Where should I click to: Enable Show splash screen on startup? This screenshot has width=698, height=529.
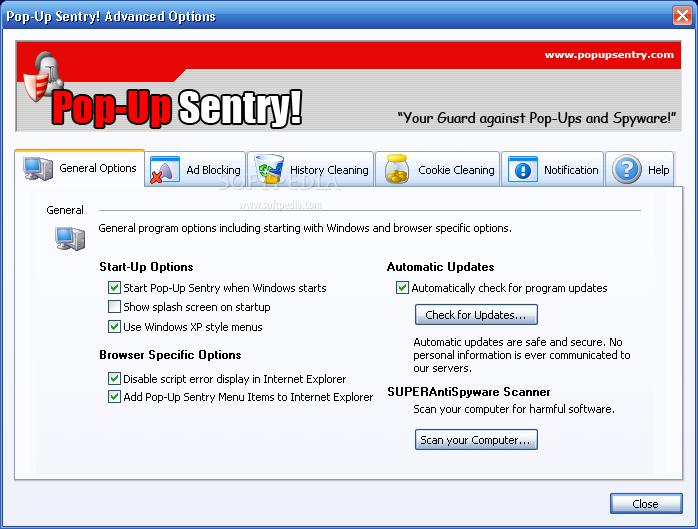coord(114,307)
